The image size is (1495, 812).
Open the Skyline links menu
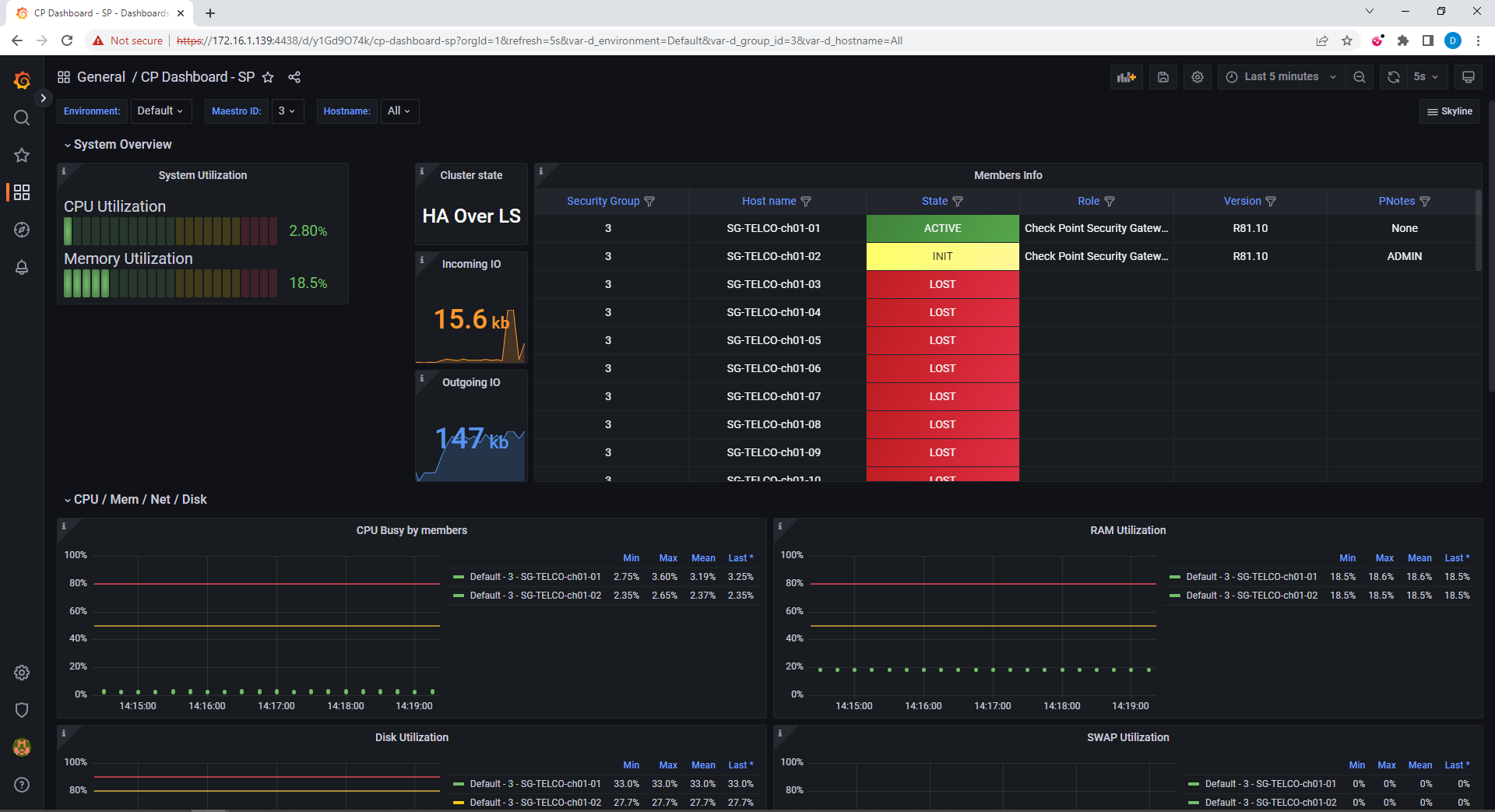click(1449, 111)
